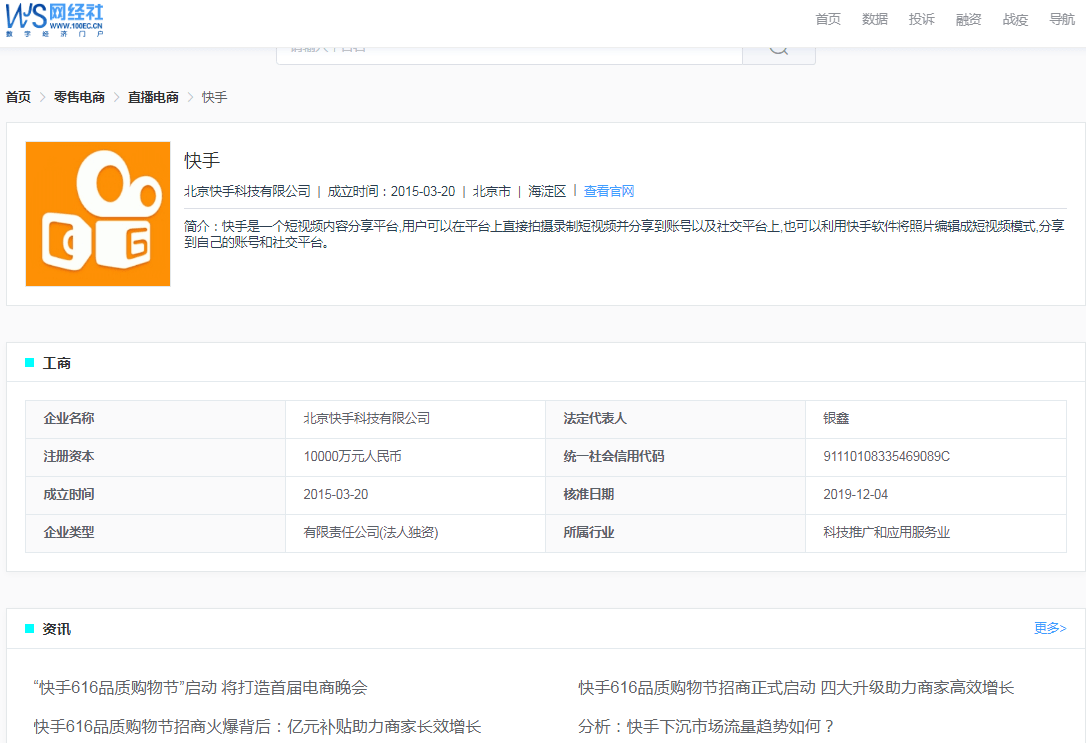Open article about 亿元补贴助力商家长效增长

tap(257, 726)
